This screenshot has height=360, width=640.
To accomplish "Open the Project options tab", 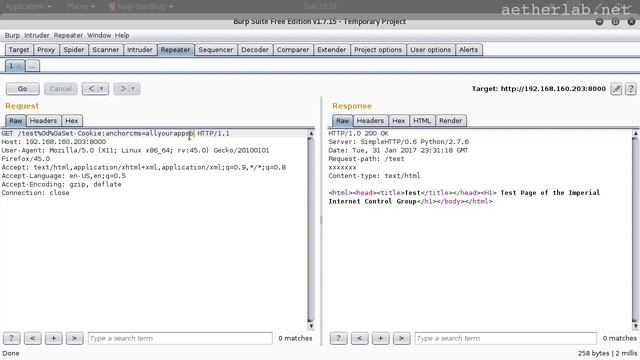I will 378,50.
